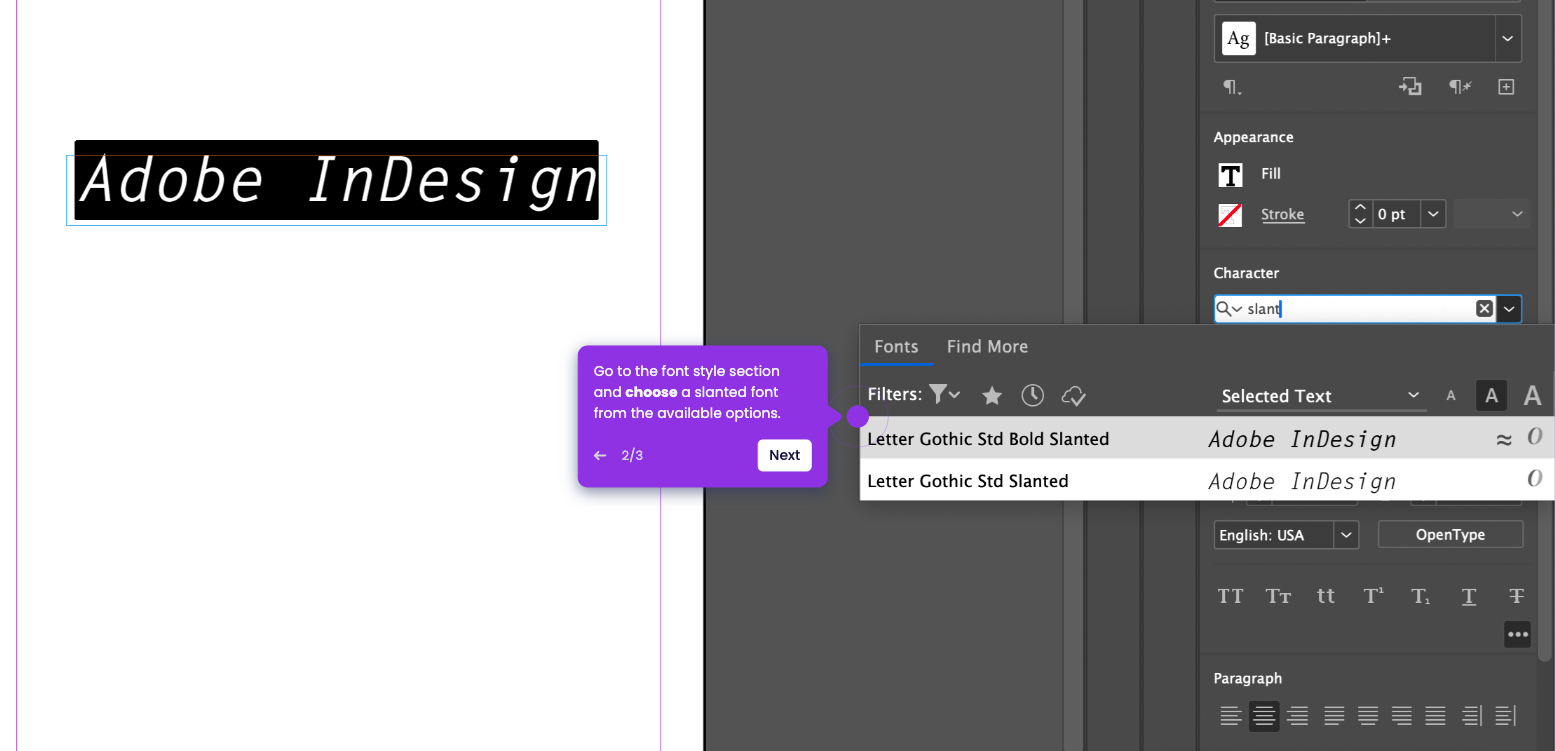Justify with last line aligned right
The height and width of the screenshot is (751, 1555).
click(1402, 716)
